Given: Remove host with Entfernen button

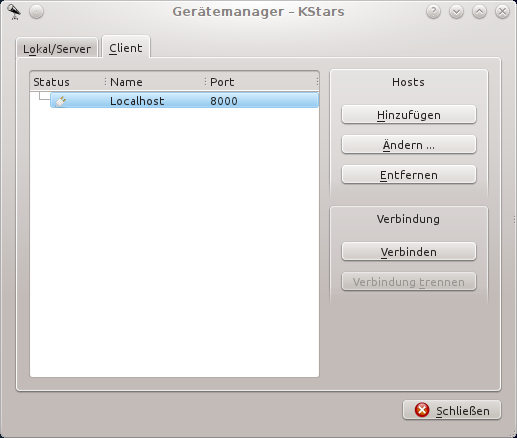Looking at the screenshot, I should pyautogui.click(x=409, y=175).
